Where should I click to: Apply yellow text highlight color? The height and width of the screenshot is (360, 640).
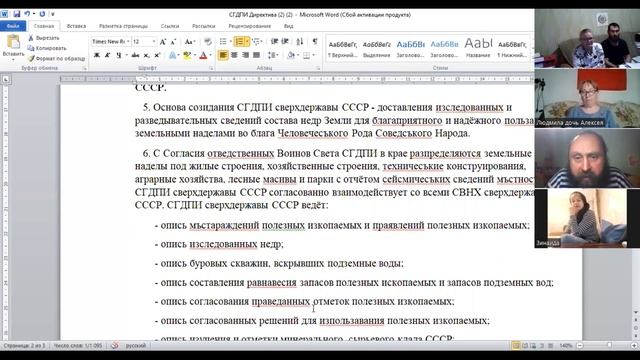(187, 55)
